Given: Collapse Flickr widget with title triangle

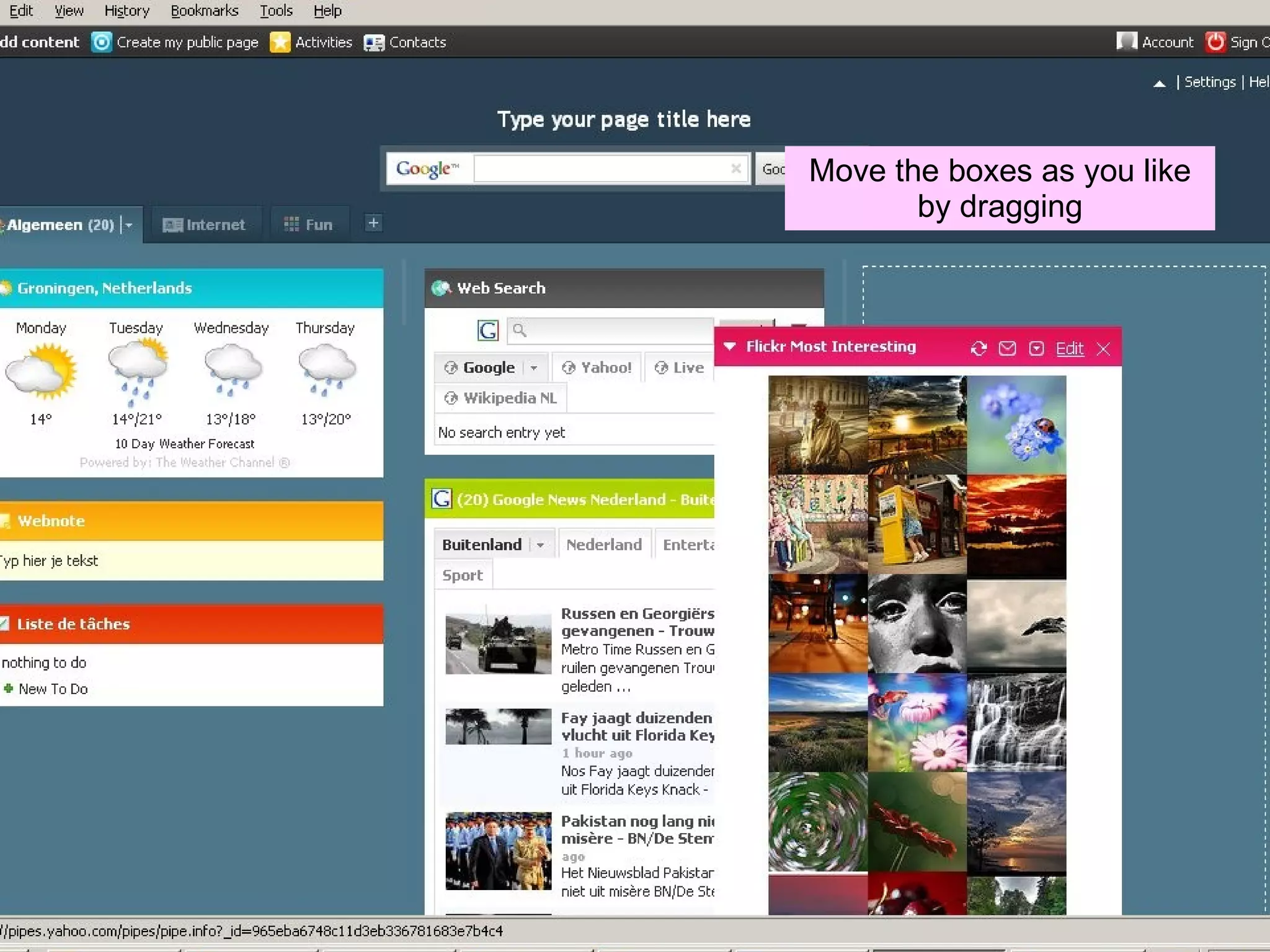Looking at the screenshot, I should (730, 346).
